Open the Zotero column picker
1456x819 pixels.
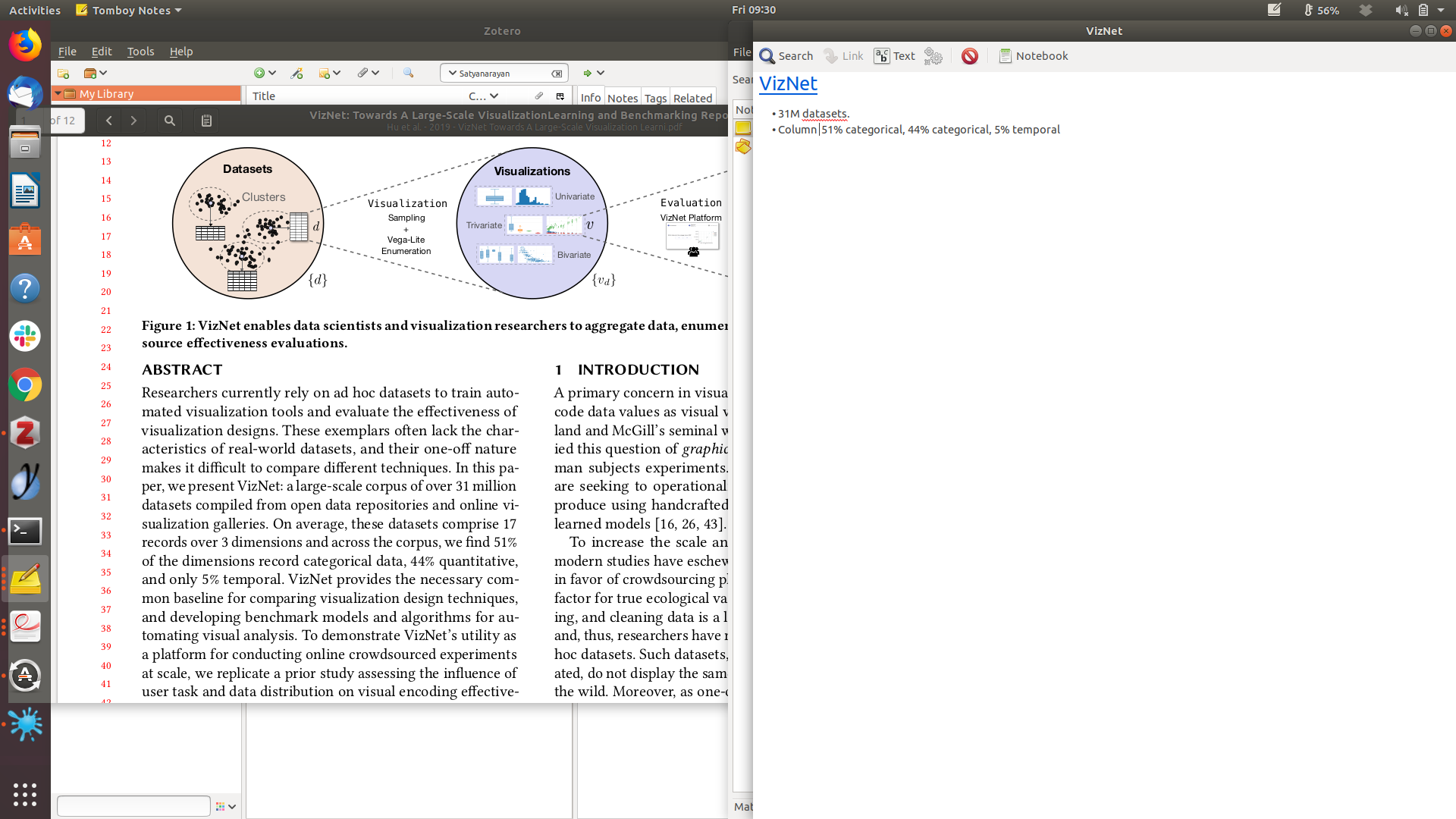coord(560,96)
